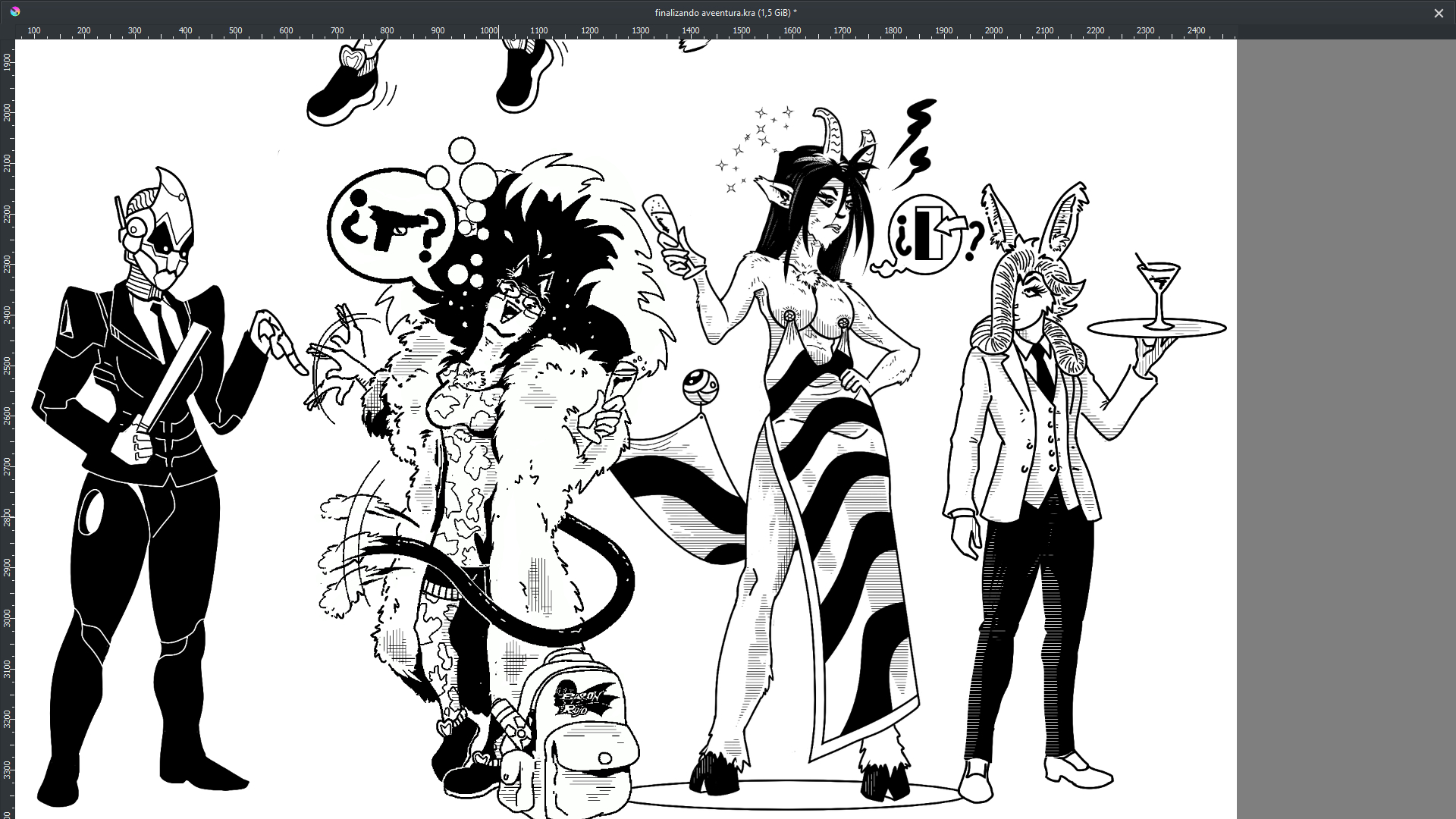Click the backpack logo patch on canvas
The width and height of the screenshot is (1456, 819).
point(584,699)
